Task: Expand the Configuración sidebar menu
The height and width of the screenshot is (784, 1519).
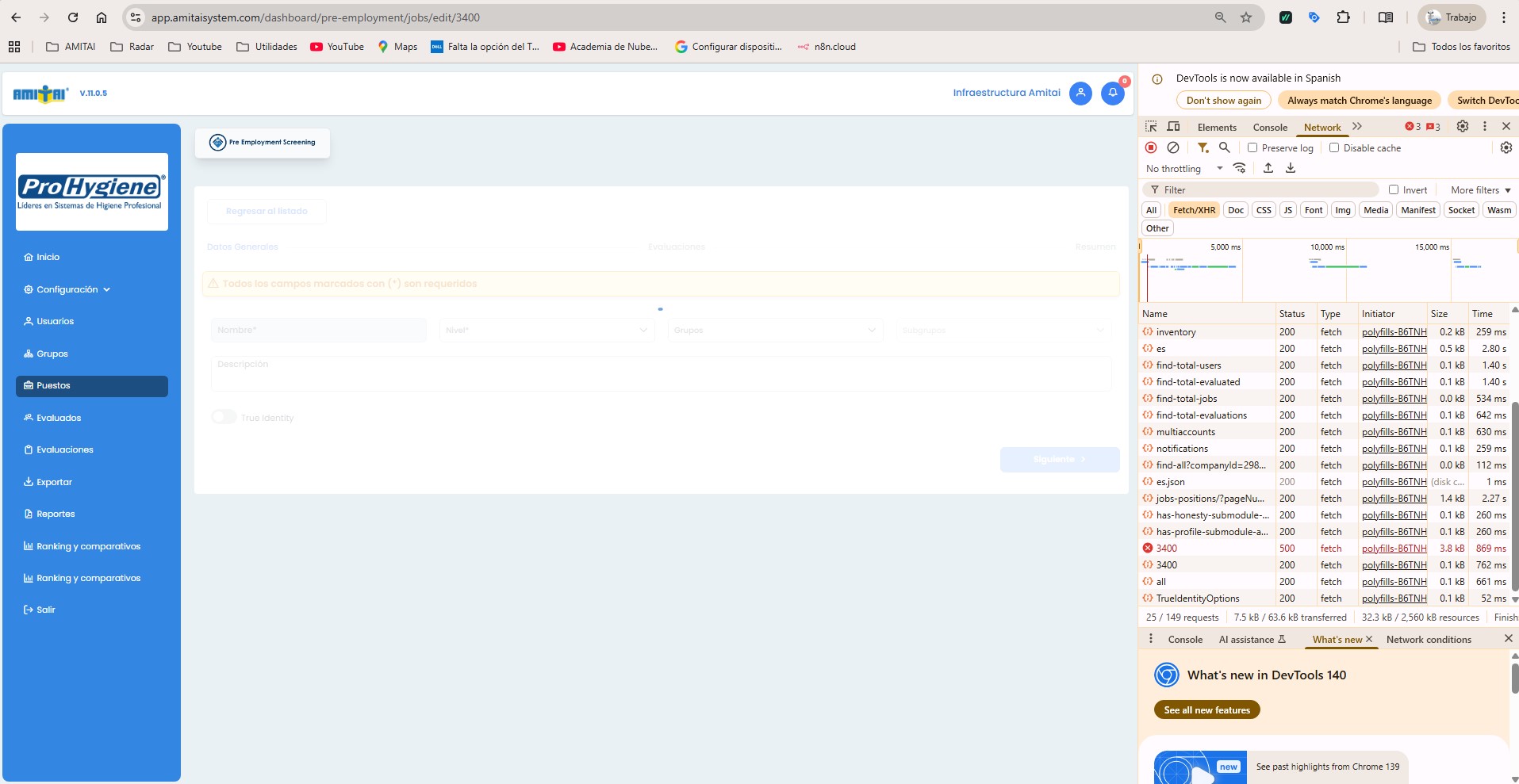Action: (67, 289)
